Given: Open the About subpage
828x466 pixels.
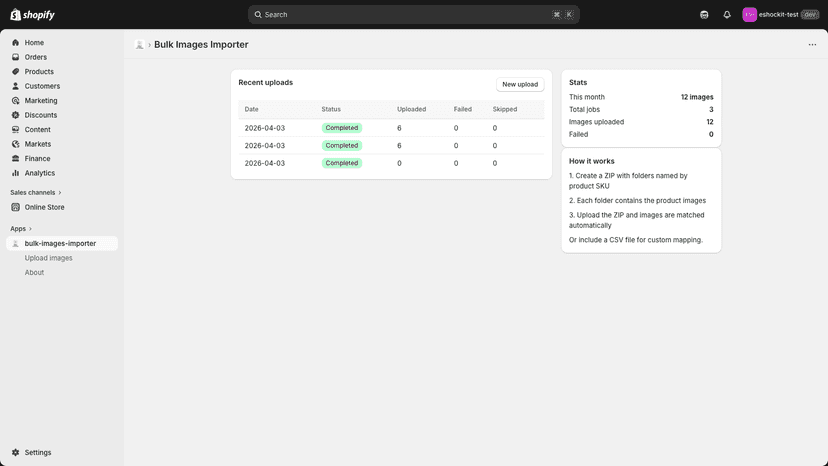Looking at the screenshot, I should pos(34,273).
